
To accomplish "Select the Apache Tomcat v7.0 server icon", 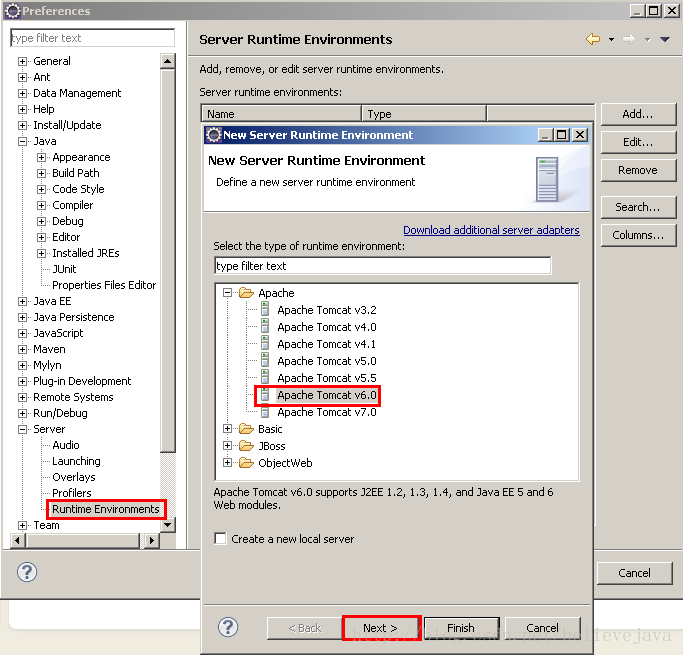I will 265,412.
